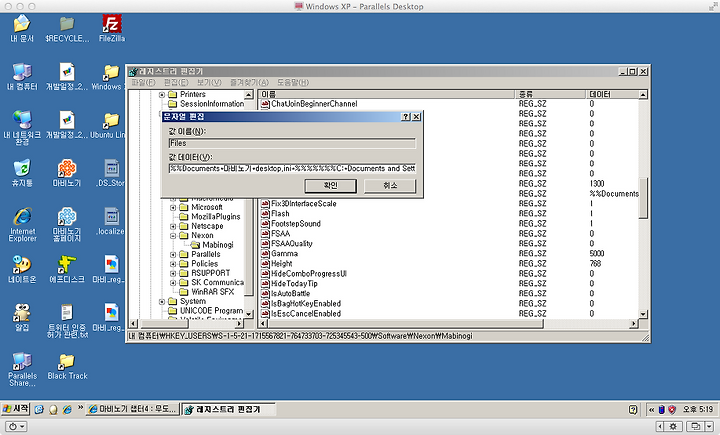Open the 파일(F) menu
This screenshot has height=435, width=720.
tap(143, 82)
